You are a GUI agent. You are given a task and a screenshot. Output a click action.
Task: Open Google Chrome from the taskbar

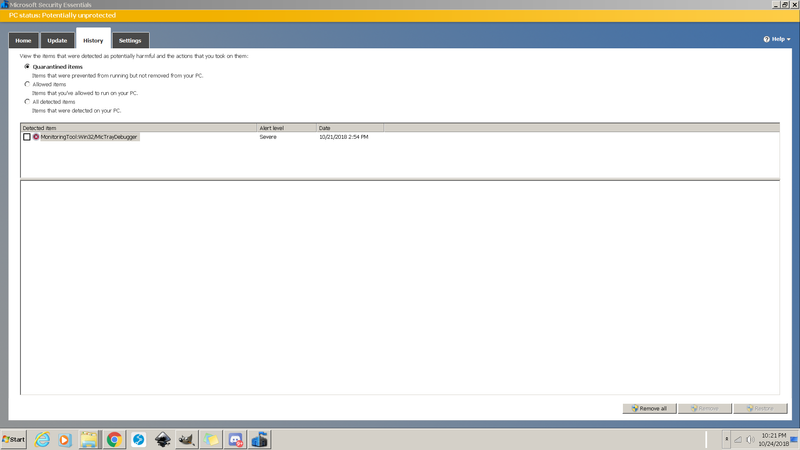[x=114, y=439]
